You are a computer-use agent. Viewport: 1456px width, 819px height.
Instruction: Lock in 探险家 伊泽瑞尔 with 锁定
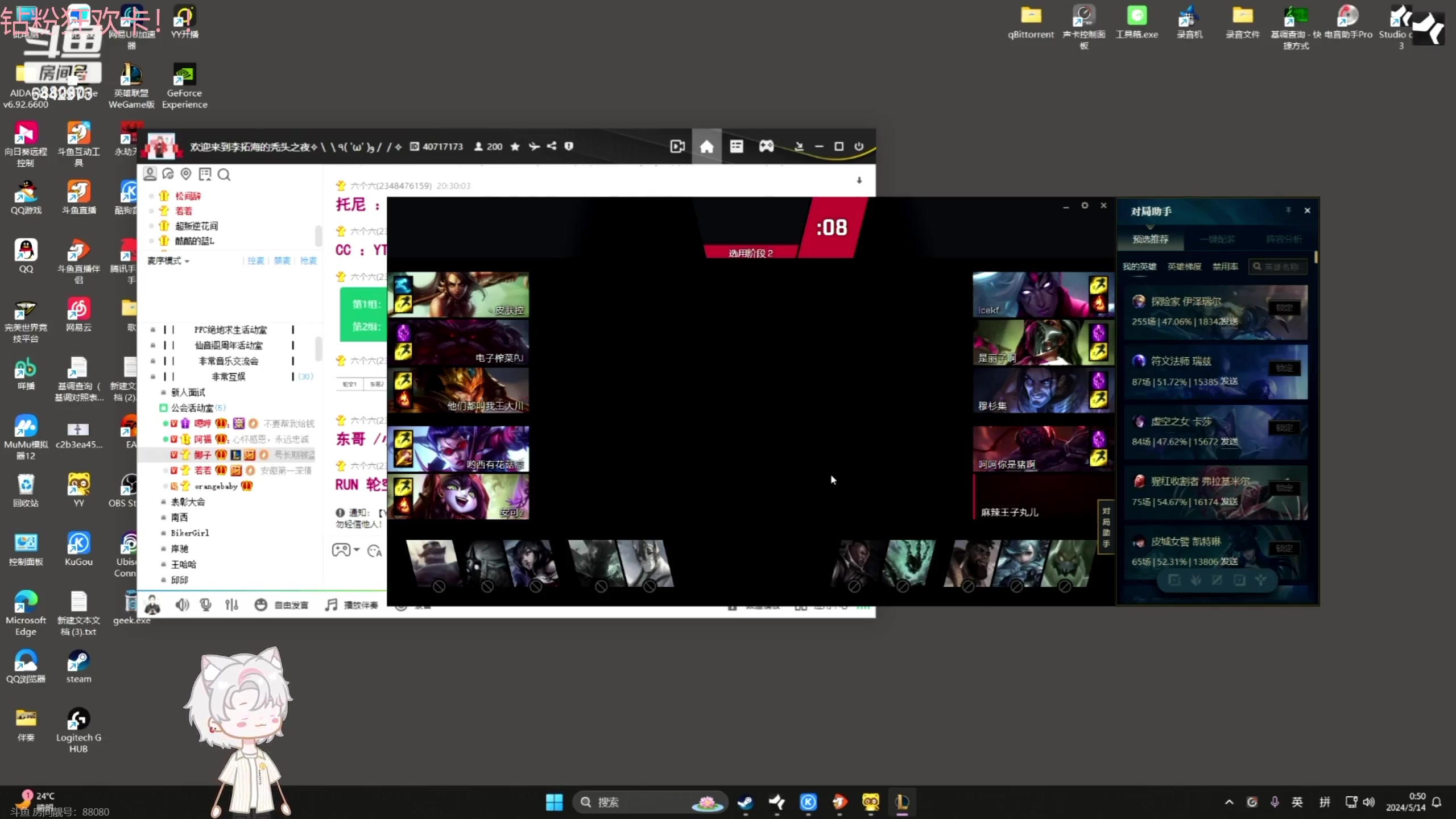[1284, 308]
